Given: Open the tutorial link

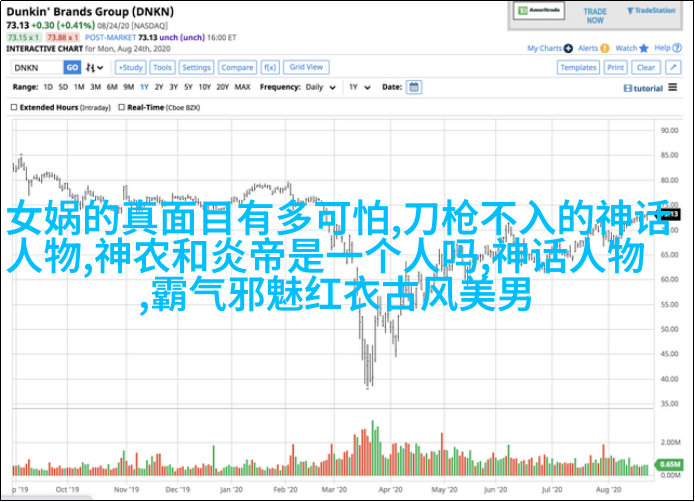Looking at the screenshot, I should click(x=643, y=89).
